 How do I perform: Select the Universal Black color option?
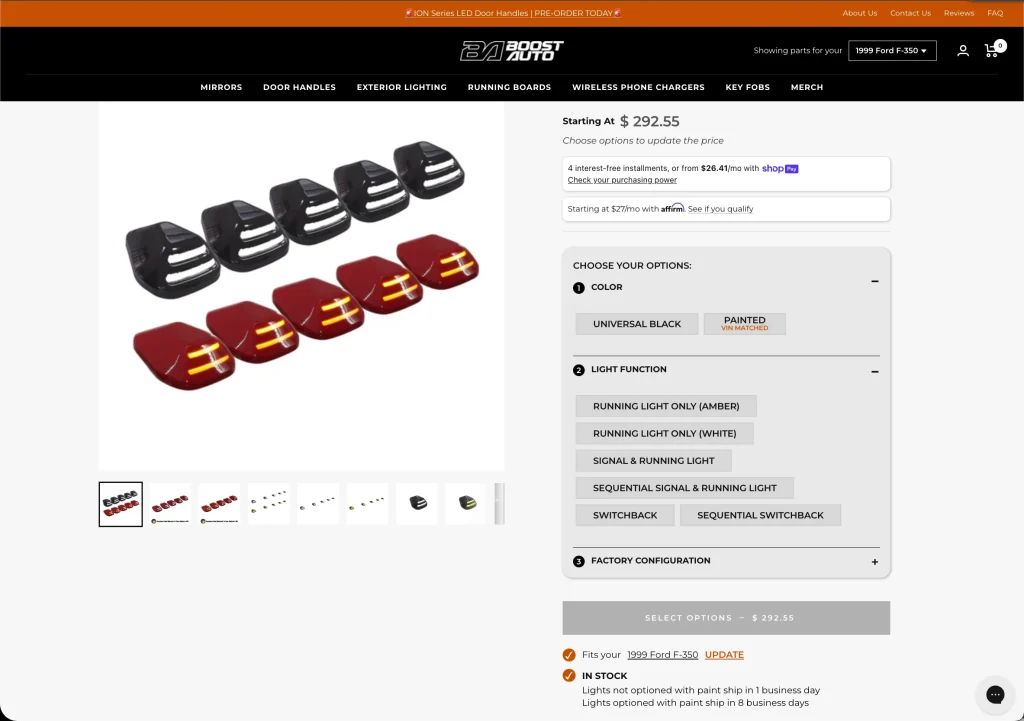[637, 324]
